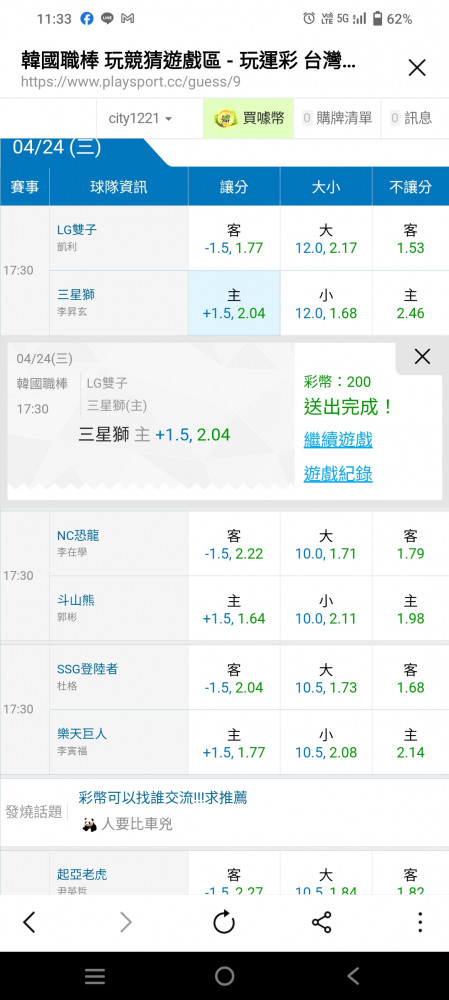Select LG雙子 客 -1.5, 1.77 handicap cell
This screenshot has height=1000, width=449.
(x=234, y=239)
